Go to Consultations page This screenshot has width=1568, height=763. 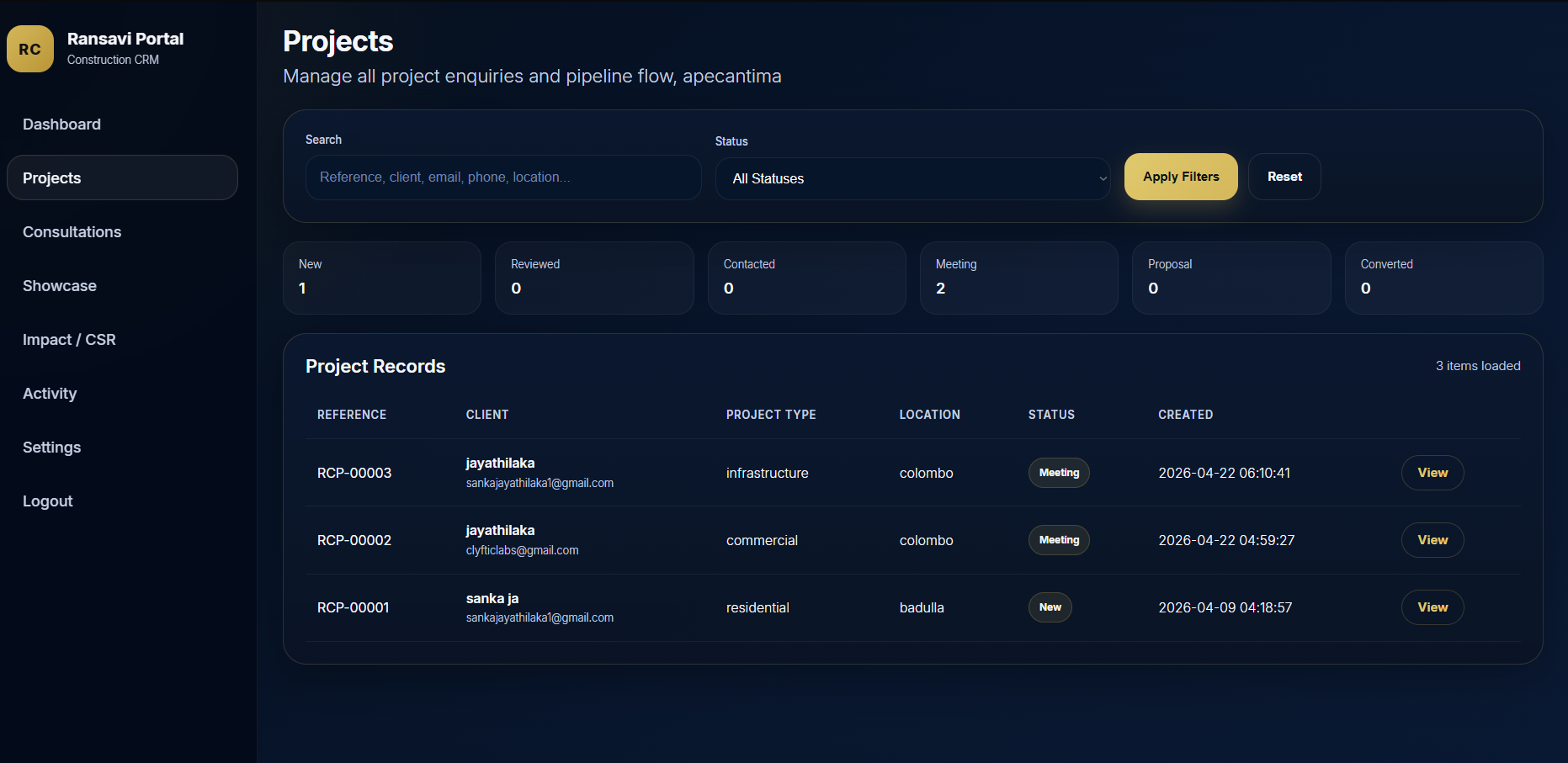[122, 232]
